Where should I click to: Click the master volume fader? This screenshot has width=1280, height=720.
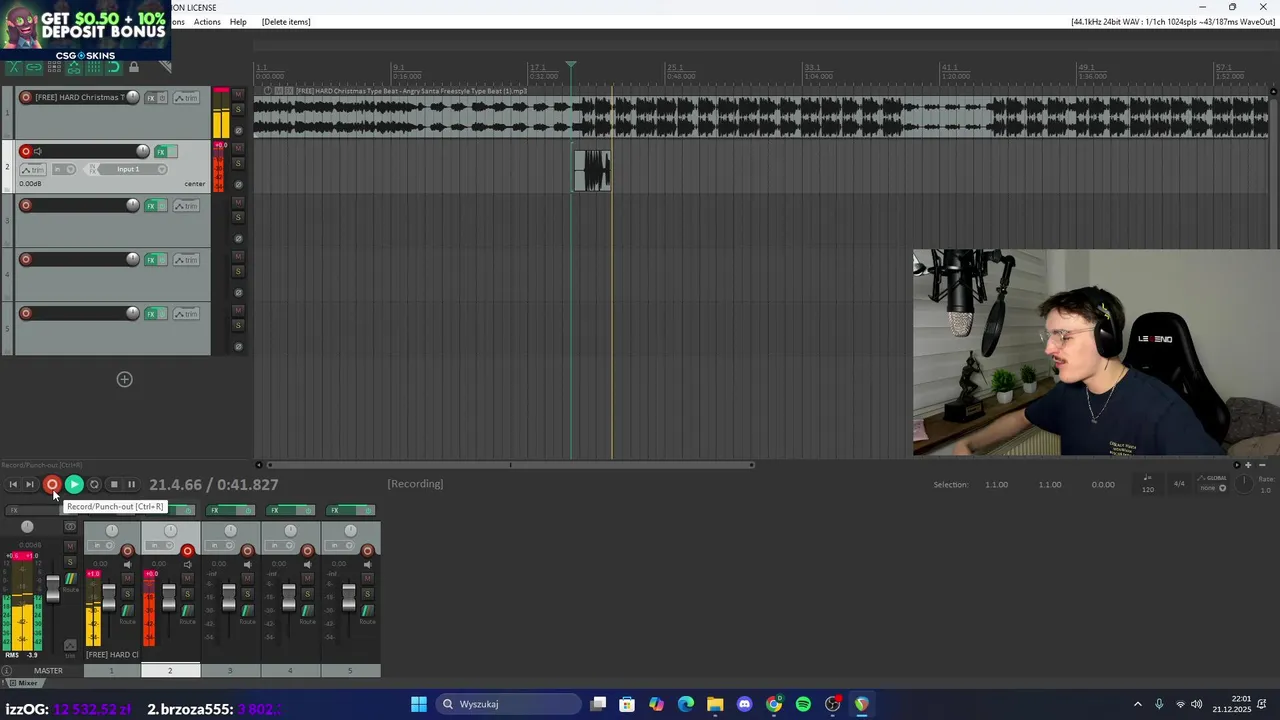53,588
